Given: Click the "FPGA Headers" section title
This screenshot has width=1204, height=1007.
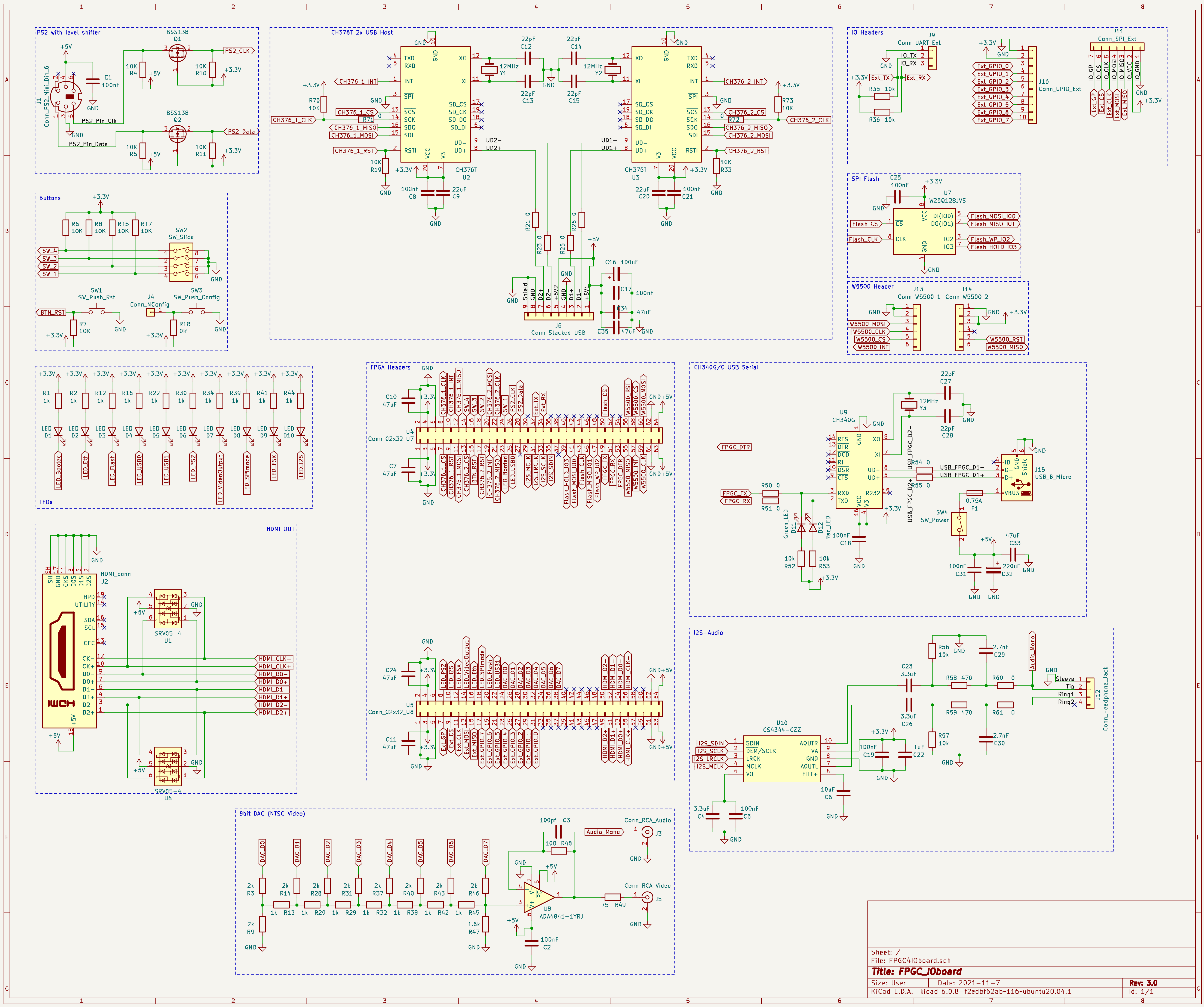Looking at the screenshot, I should point(390,367).
